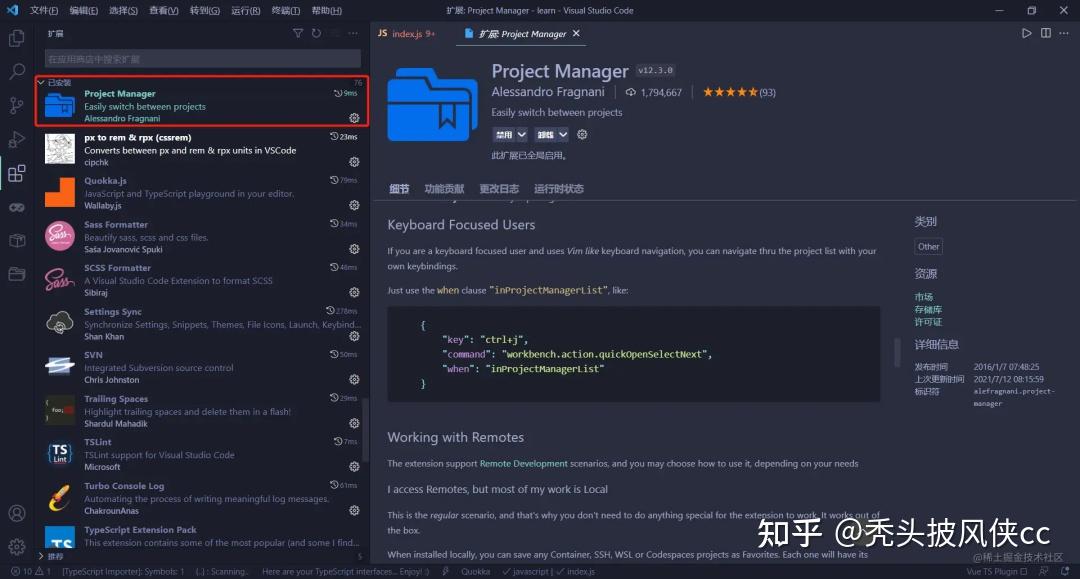
Task: Click Vue TS Plugin status bar entry
Action: [996, 571]
